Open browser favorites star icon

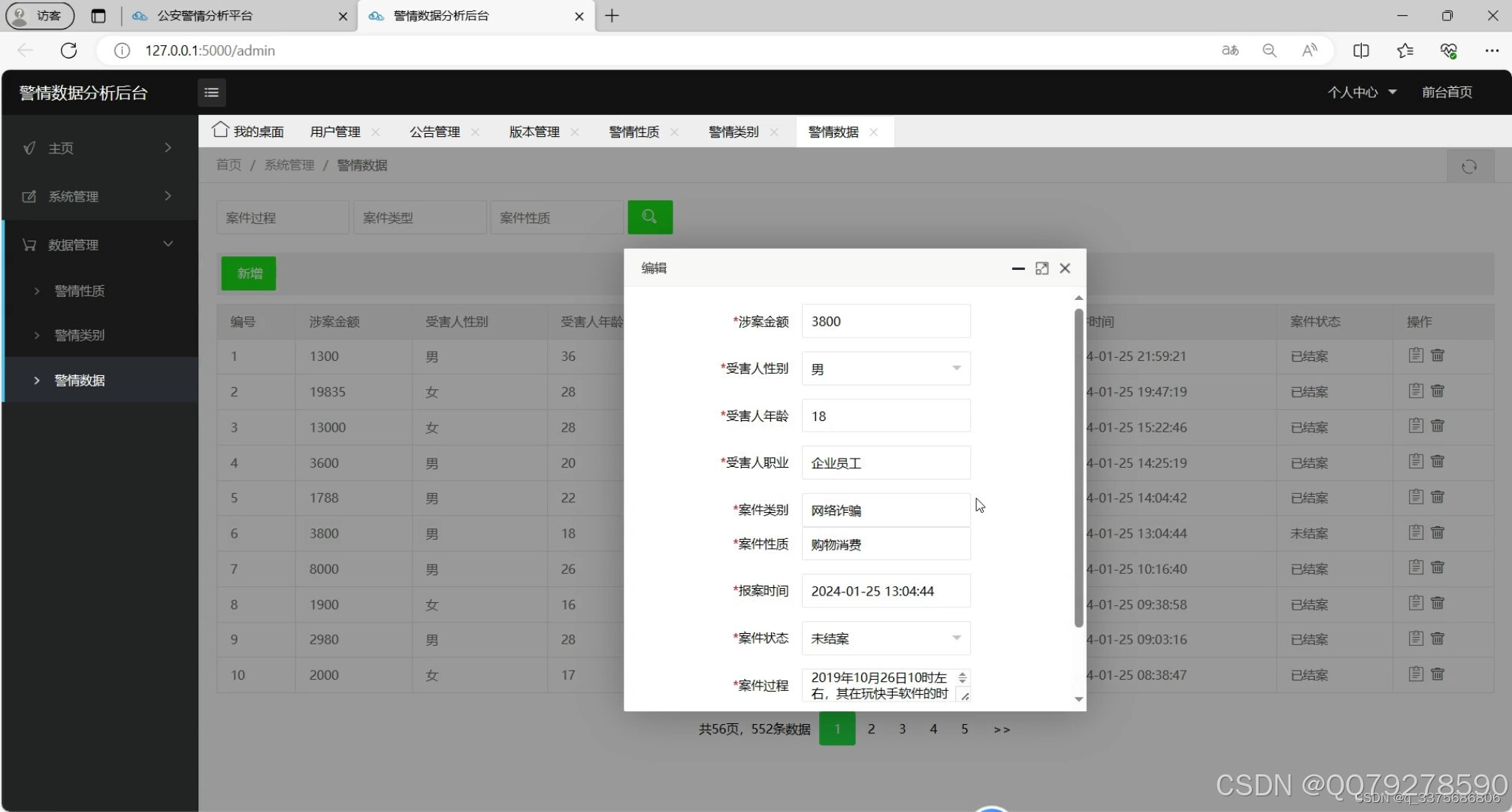tap(1405, 50)
